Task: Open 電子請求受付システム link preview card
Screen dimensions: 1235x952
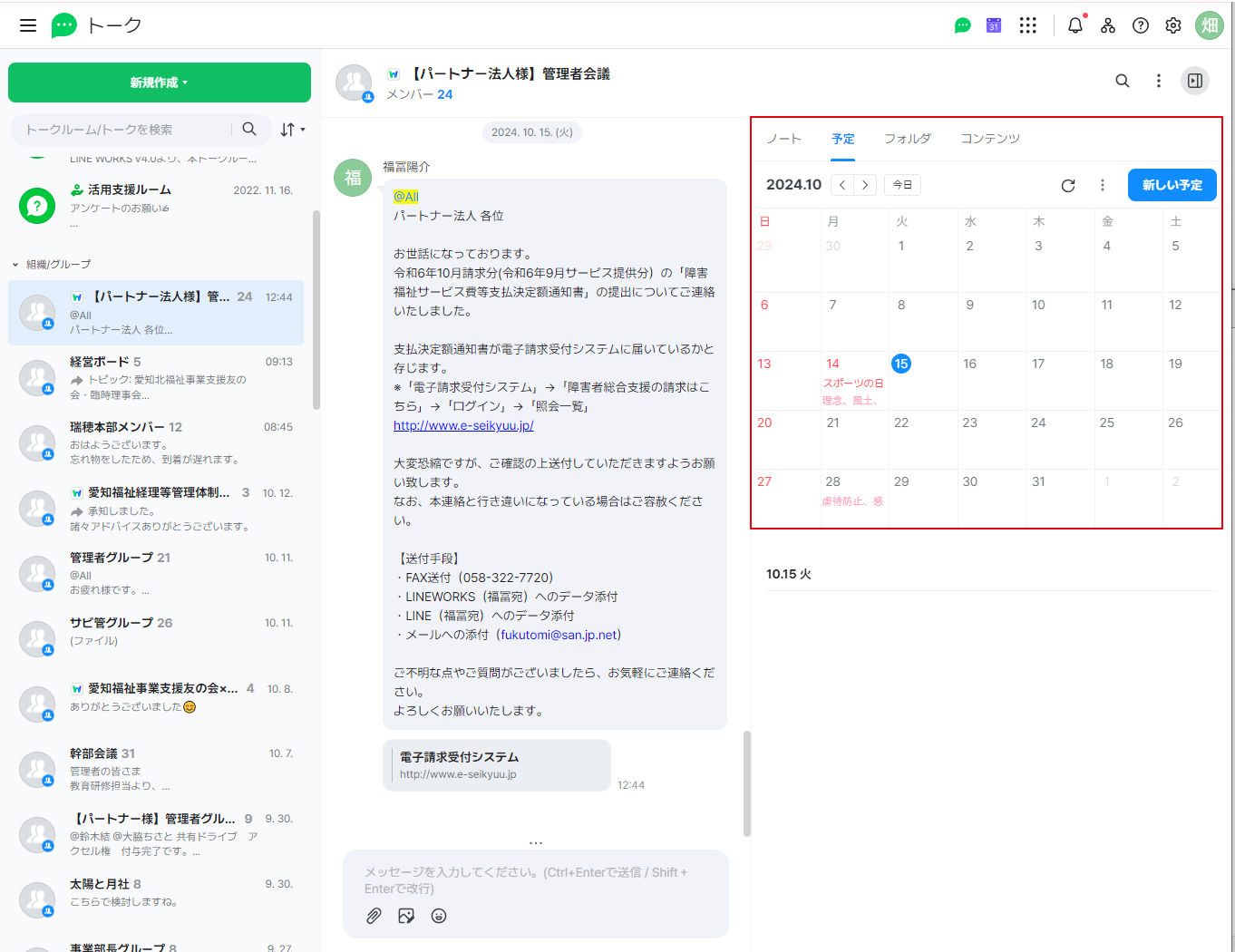Action: pyautogui.click(x=497, y=765)
